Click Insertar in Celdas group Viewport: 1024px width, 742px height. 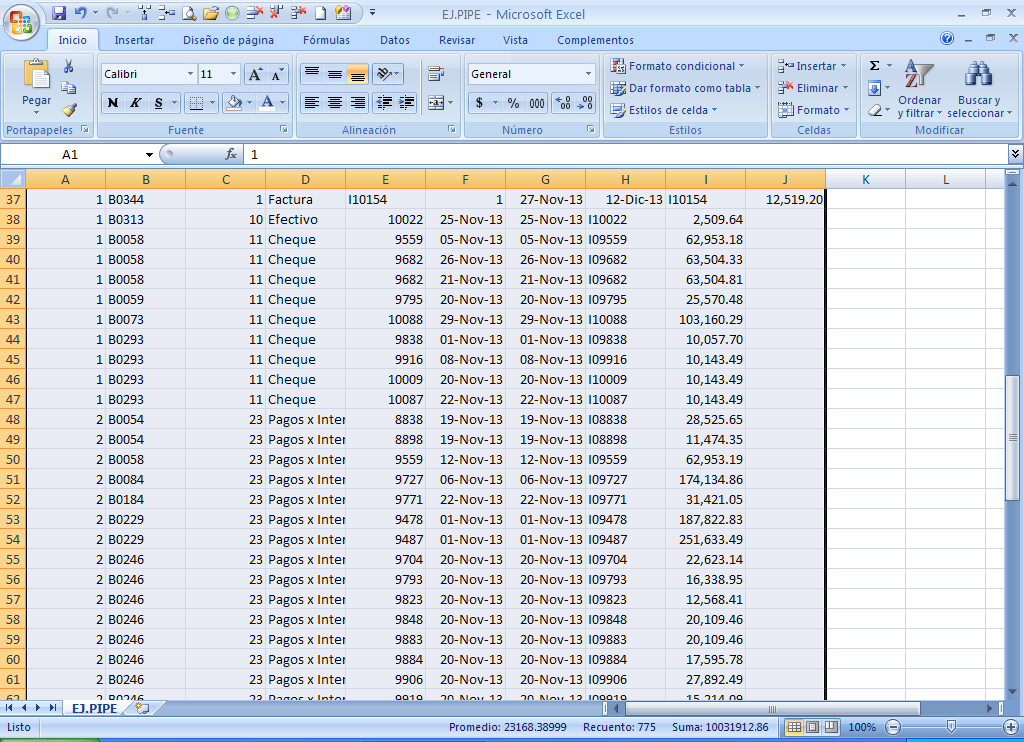coord(812,66)
